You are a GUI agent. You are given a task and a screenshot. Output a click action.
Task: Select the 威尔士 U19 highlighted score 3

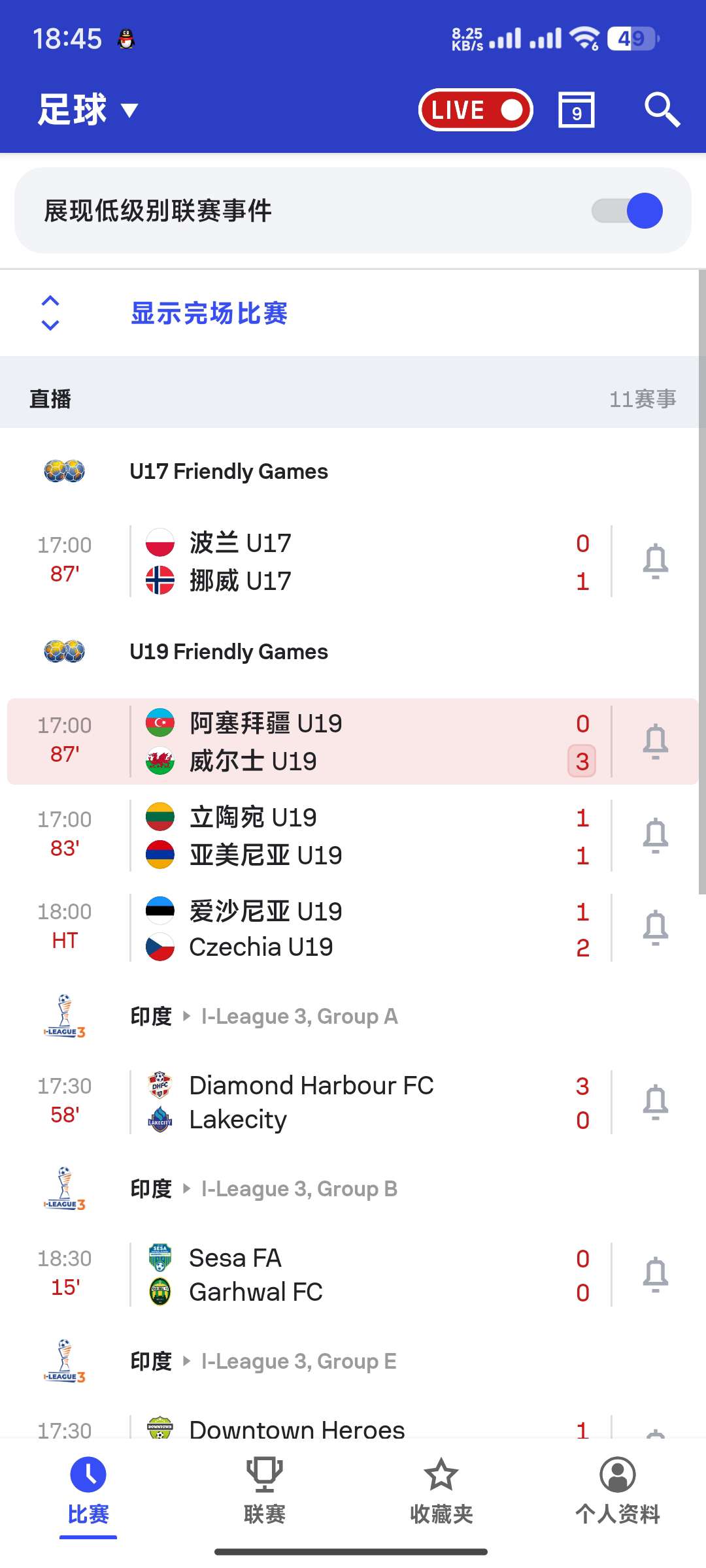(582, 761)
